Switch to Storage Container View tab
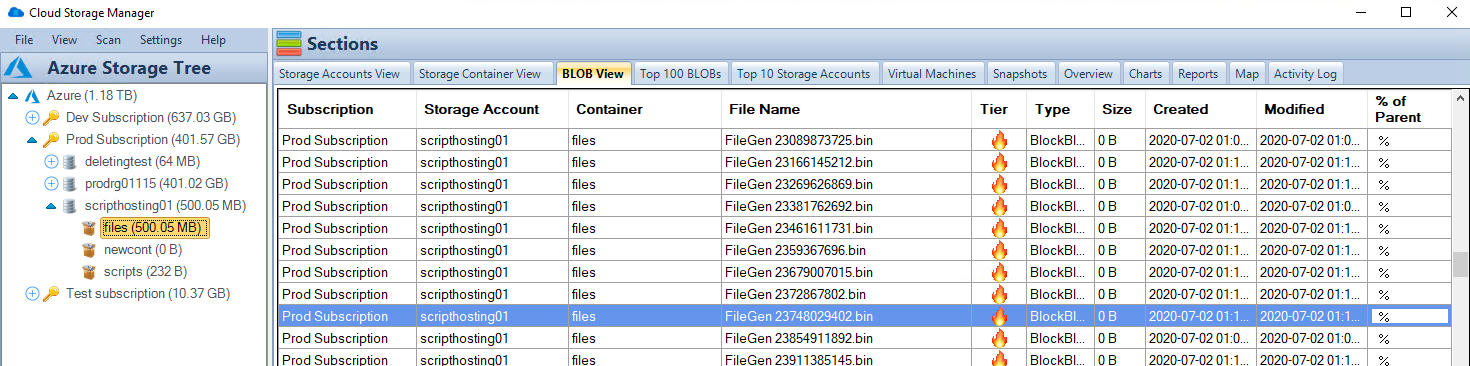The image size is (1470, 366). pyautogui.click(x=480, y=73)
